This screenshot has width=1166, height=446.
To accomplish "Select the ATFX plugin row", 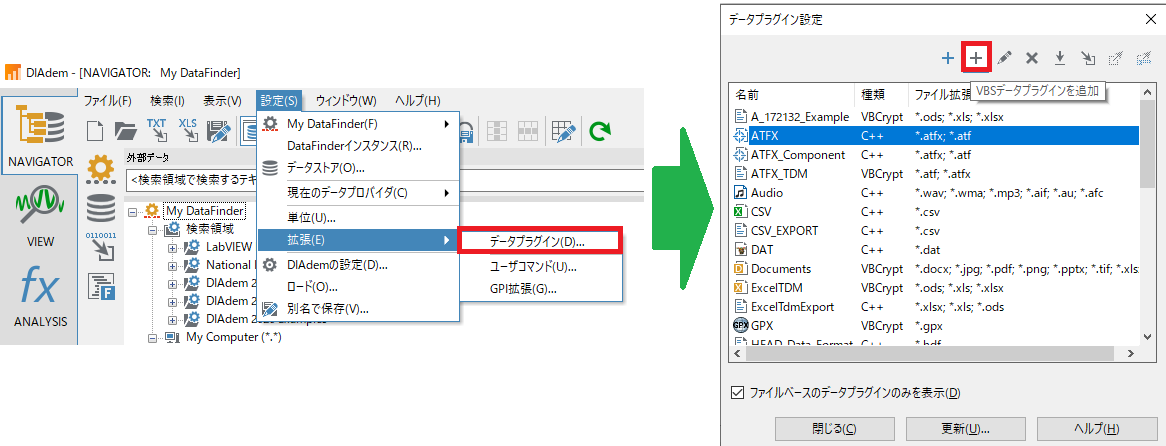I will (x=935, y=135).
